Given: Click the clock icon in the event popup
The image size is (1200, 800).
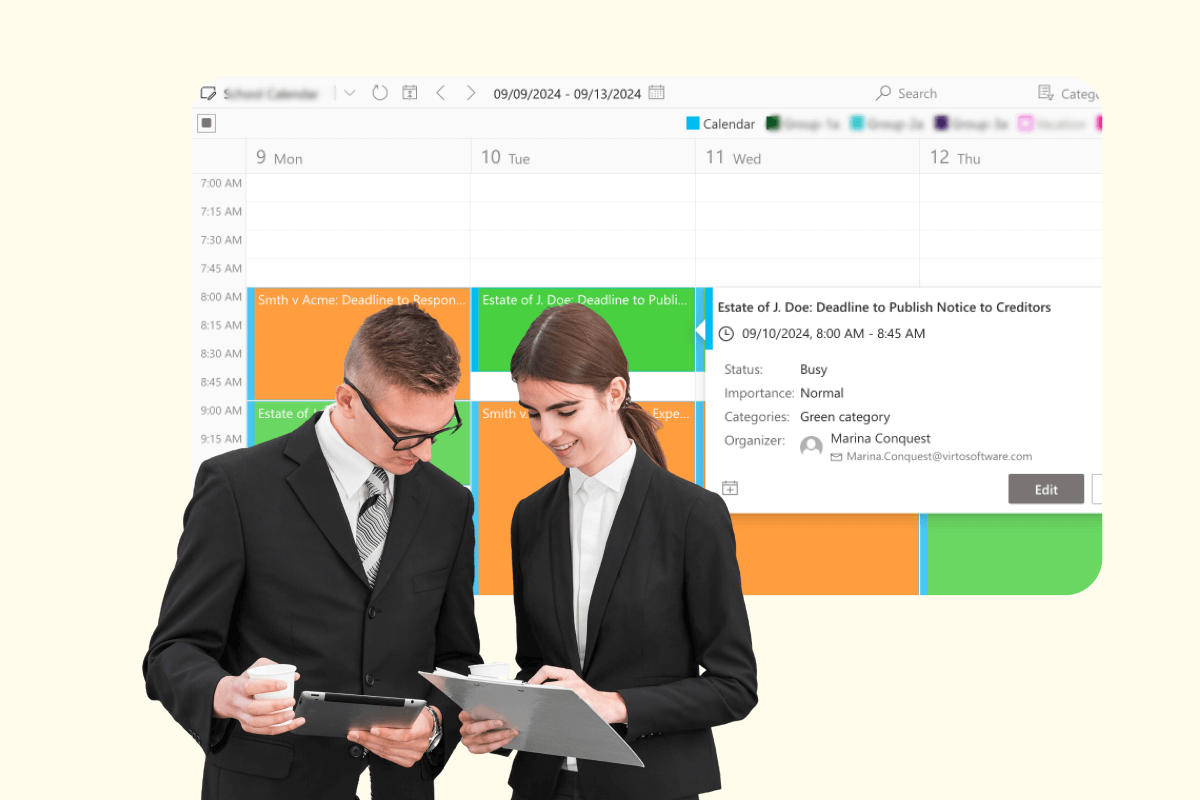Looking at the screenshot, I should [727, 333].
